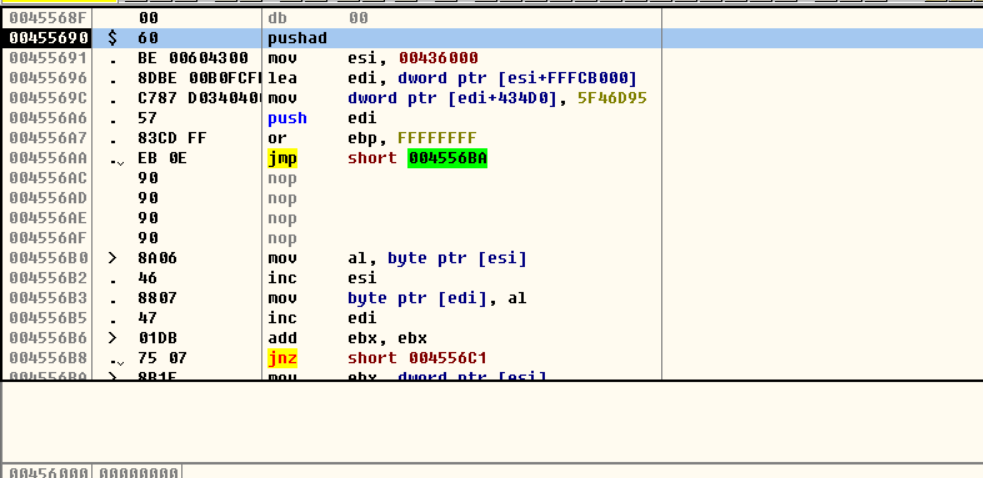This screenshot has height=478, width=983.
Task: Select hex bytes '8A06'
Action: tap(157, 258)
